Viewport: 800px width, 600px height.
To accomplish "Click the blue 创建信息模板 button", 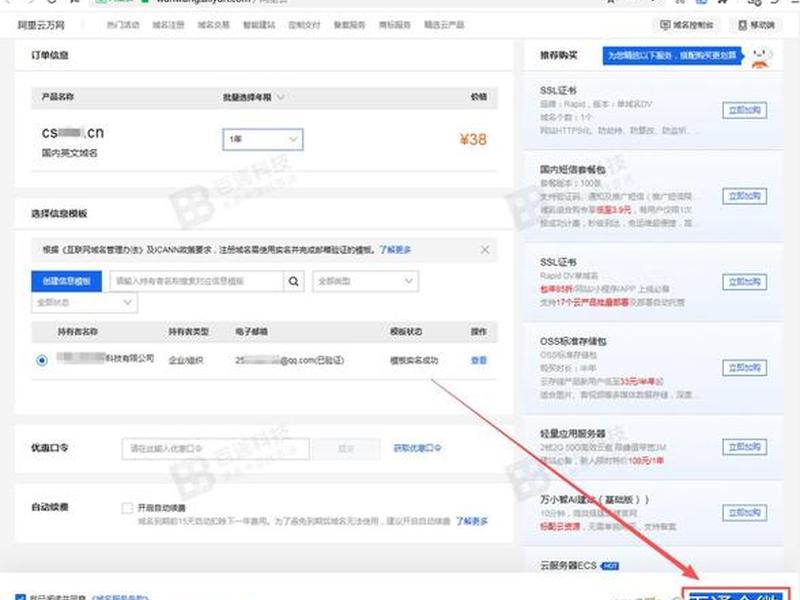I will 67,281.
